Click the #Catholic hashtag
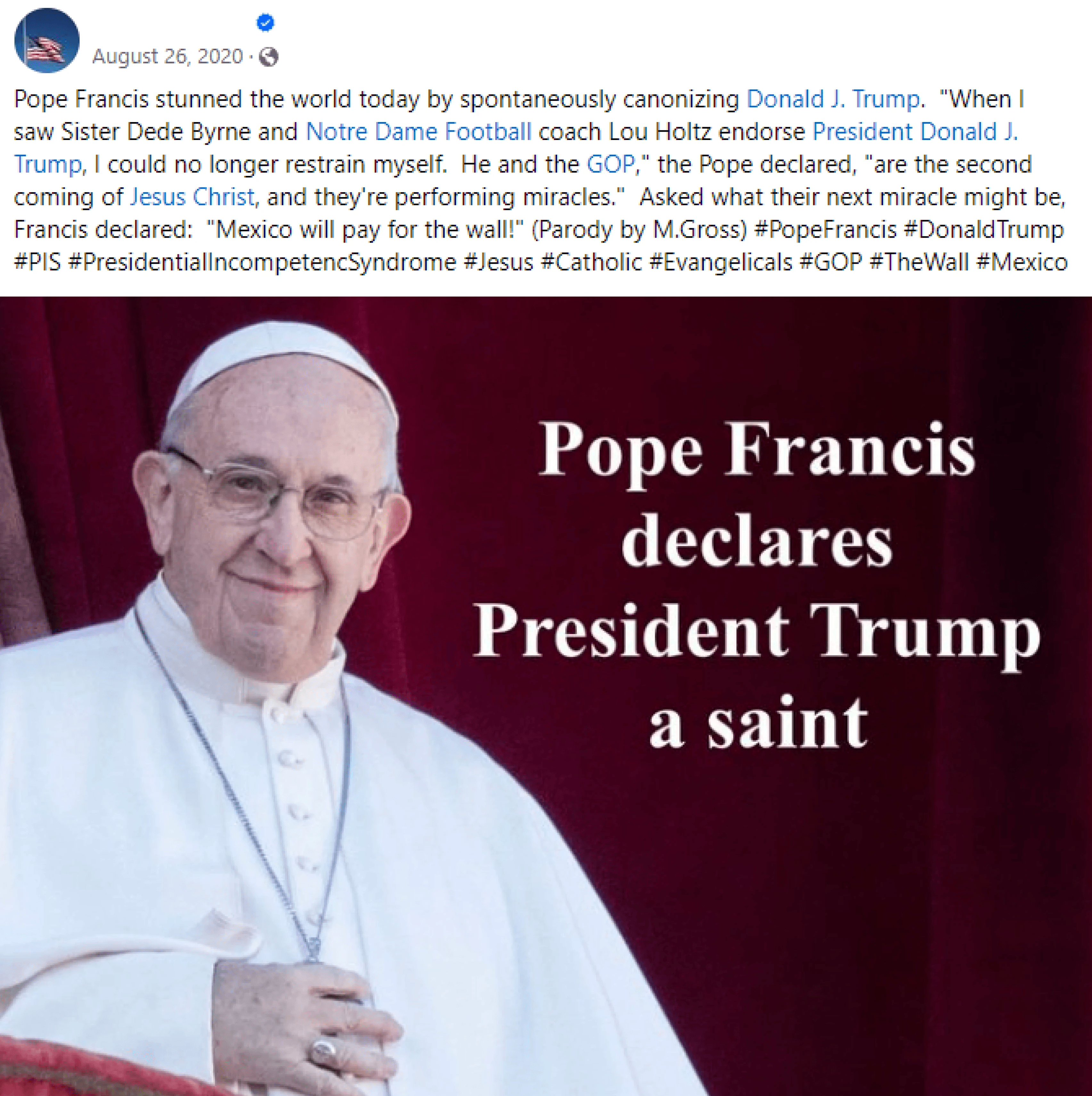Viewport: 1092px width, 1096px height. [x=591, y=262]
